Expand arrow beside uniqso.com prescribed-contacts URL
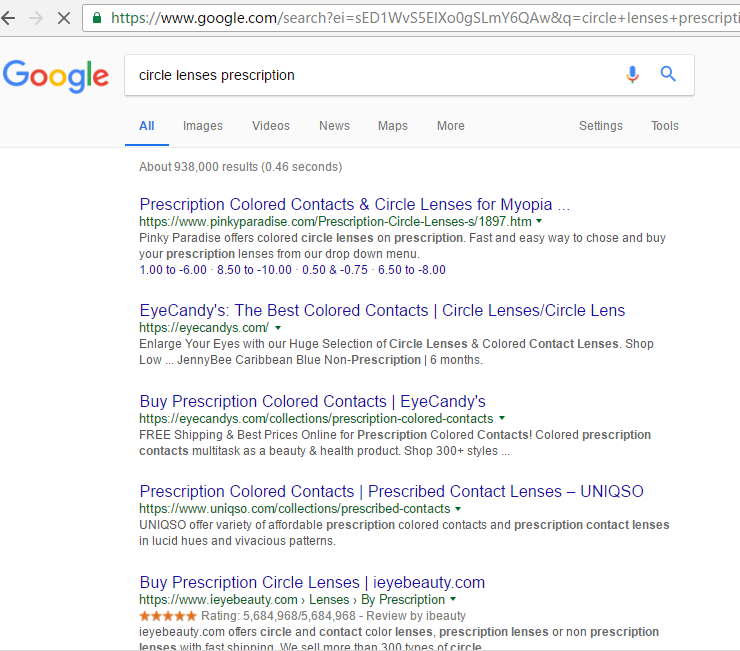This screenshot has width=740, height=651. pos(458,509)
